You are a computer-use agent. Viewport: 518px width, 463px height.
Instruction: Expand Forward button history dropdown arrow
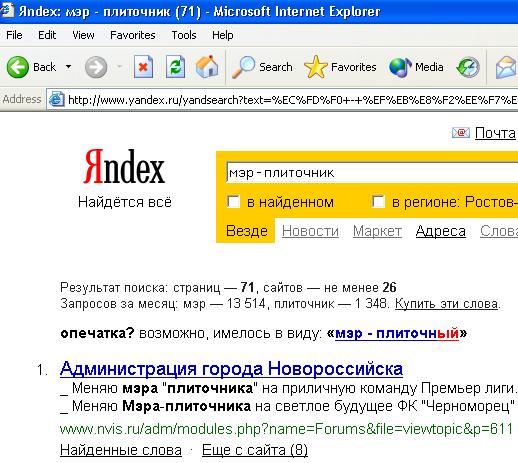click(119, 67)
